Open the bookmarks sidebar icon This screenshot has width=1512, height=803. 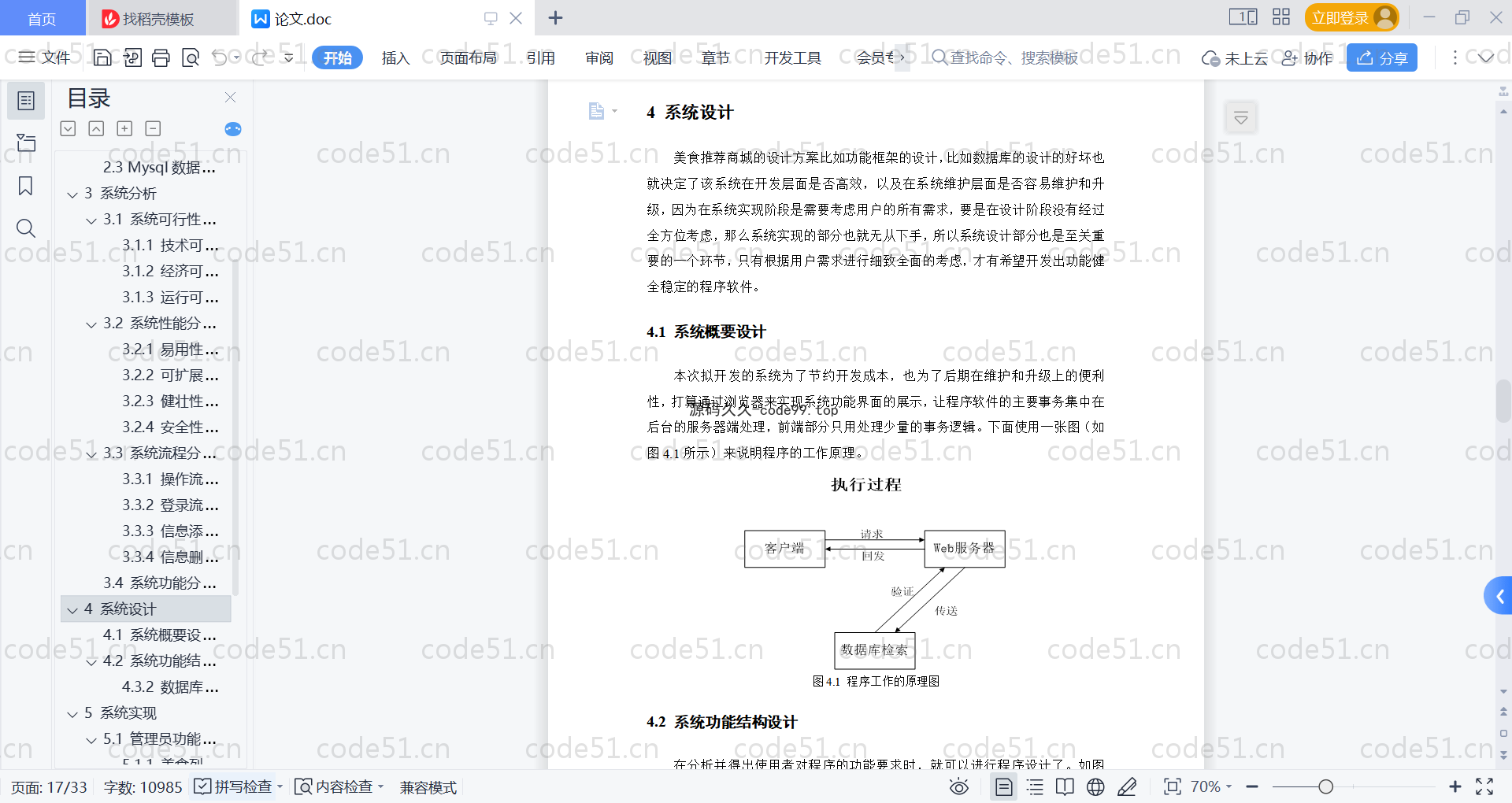(x=26, y=186)
